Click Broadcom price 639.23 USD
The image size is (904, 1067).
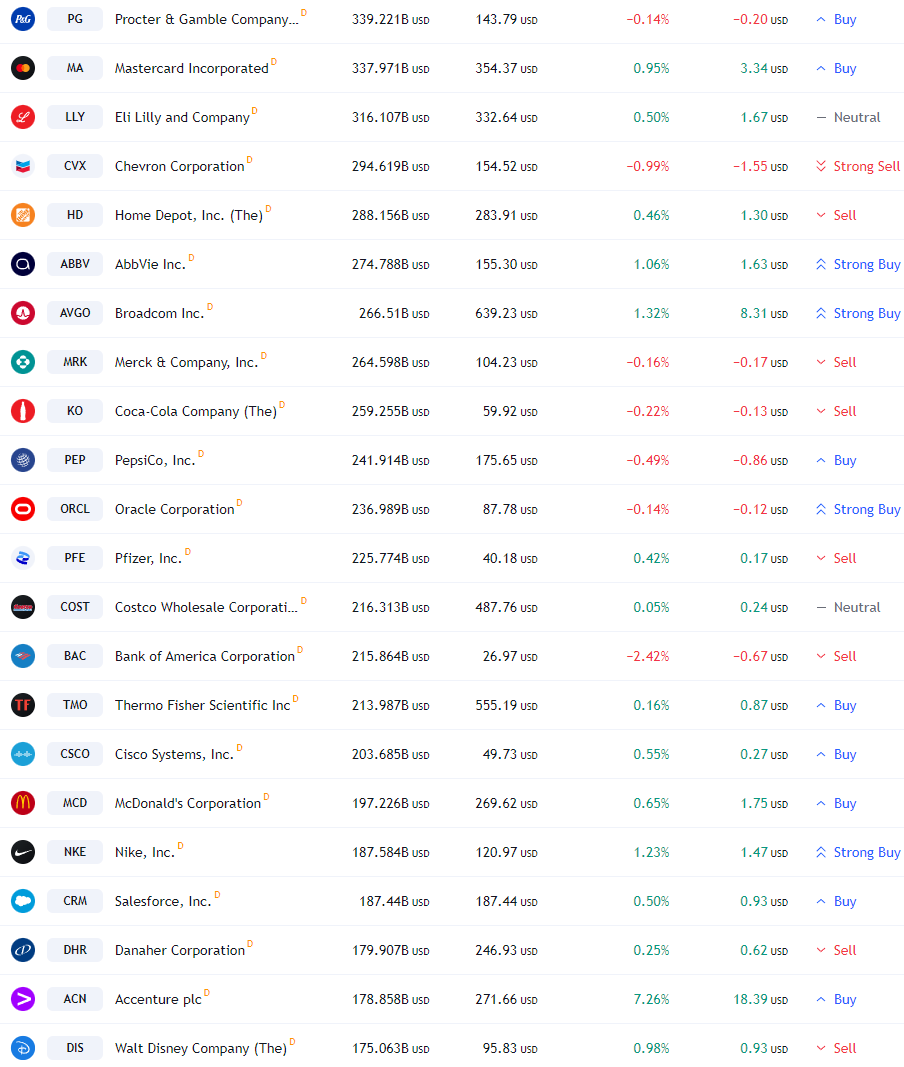coord(506,314)
